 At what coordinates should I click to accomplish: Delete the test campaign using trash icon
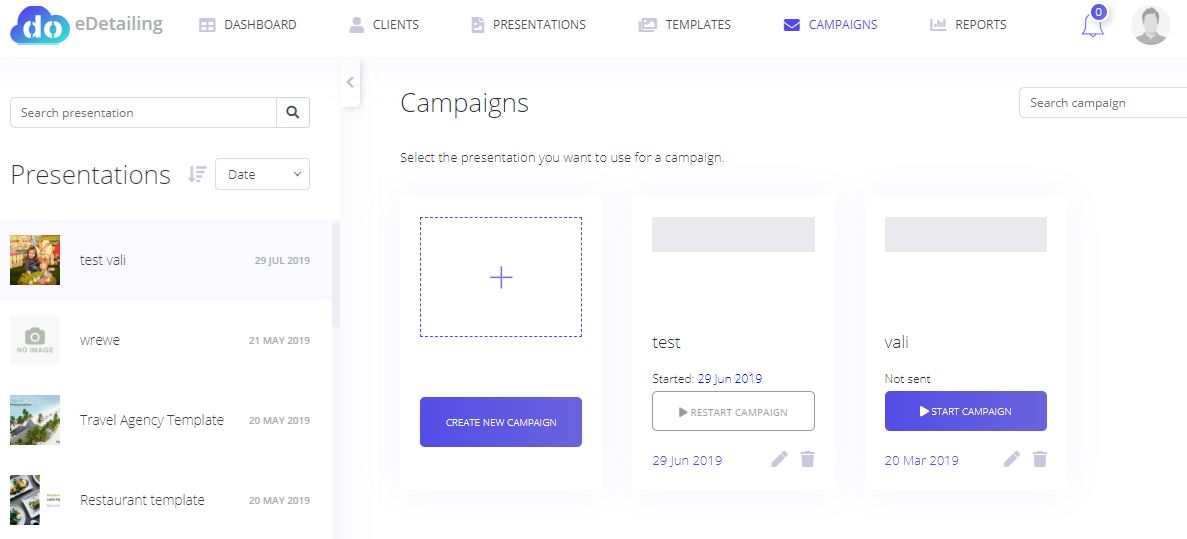click(808, 459)
